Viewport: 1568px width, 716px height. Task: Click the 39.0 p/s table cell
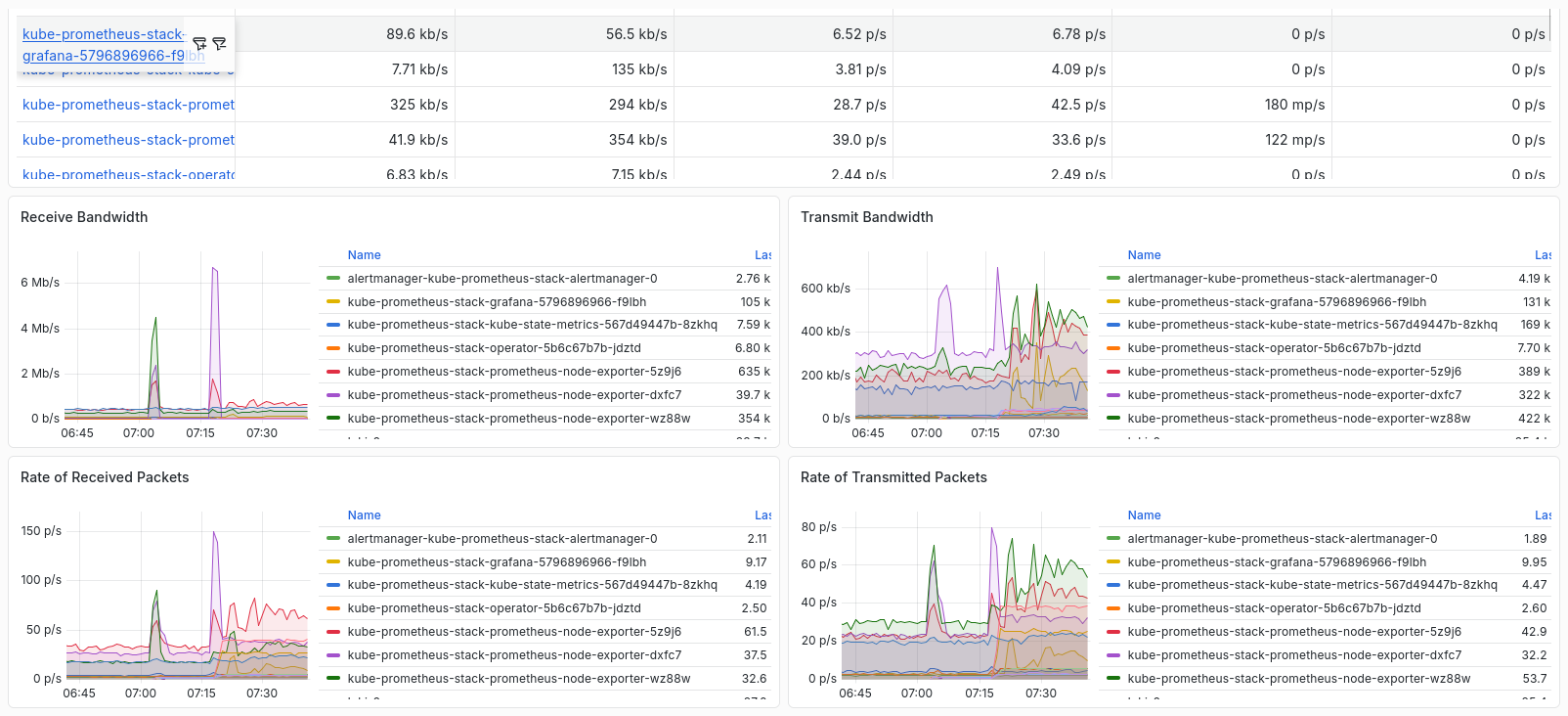click(x=783, y=140)
